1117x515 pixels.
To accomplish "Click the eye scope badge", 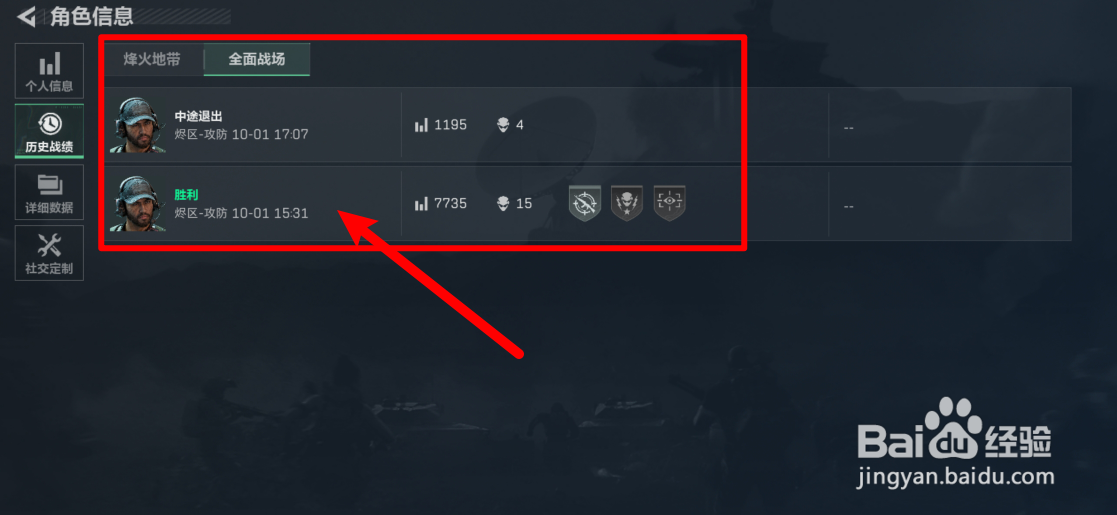I will (670, 204).
